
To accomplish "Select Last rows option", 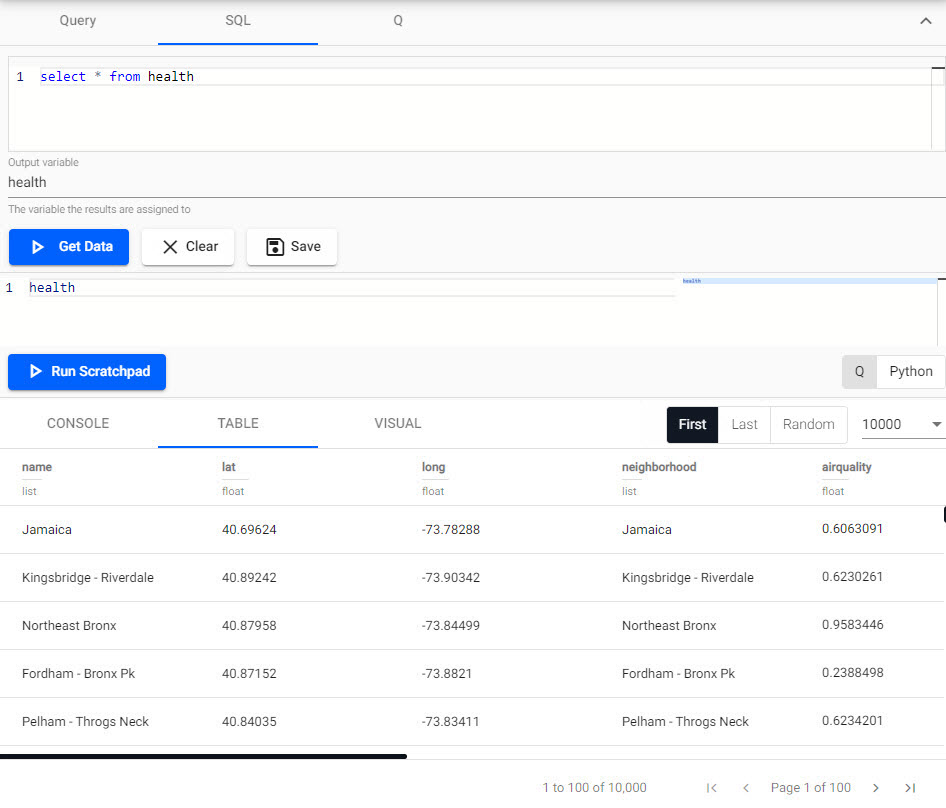I will coord(744,425).
